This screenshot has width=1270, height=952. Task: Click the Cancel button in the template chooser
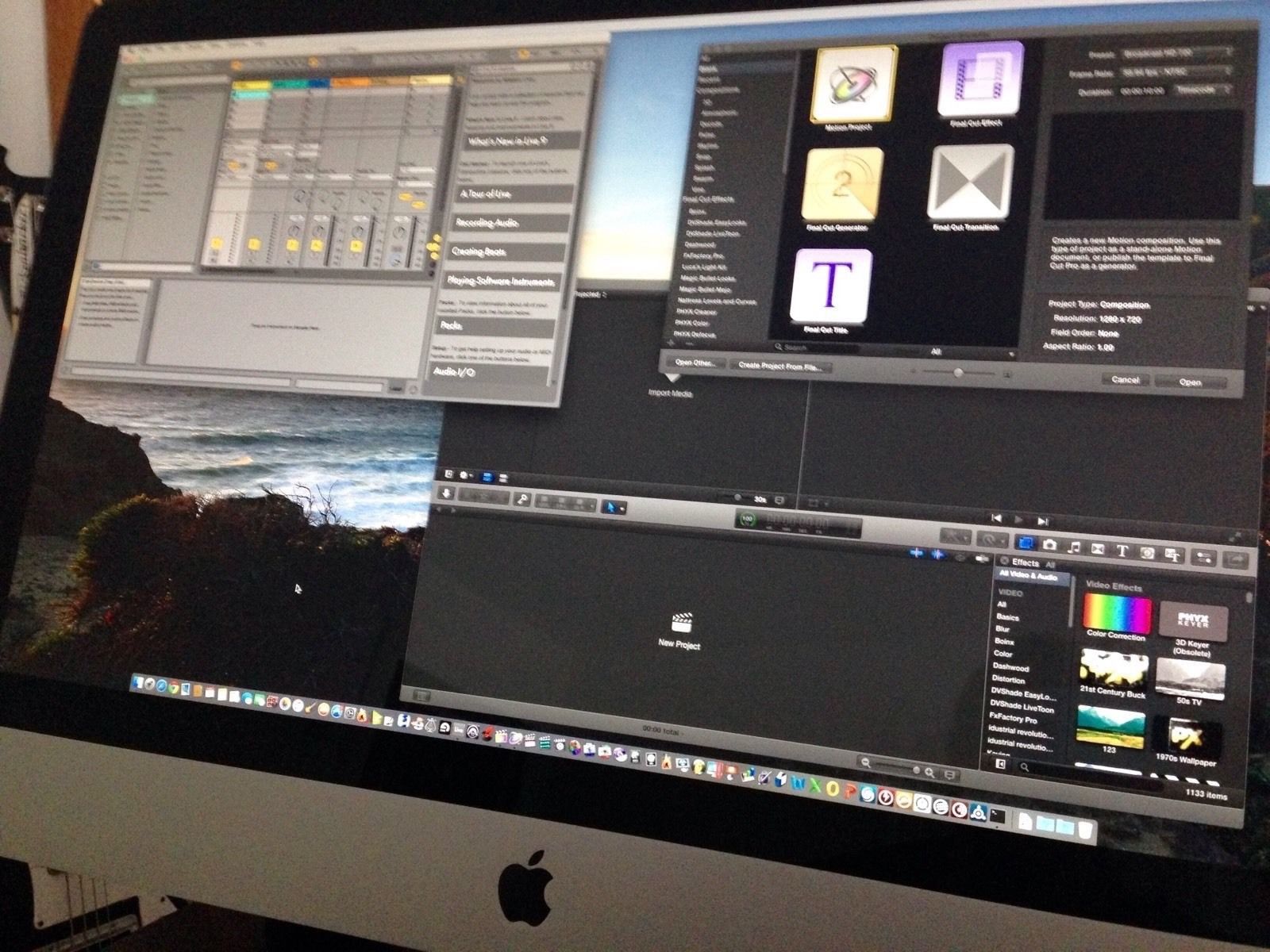coord(1126,380)
